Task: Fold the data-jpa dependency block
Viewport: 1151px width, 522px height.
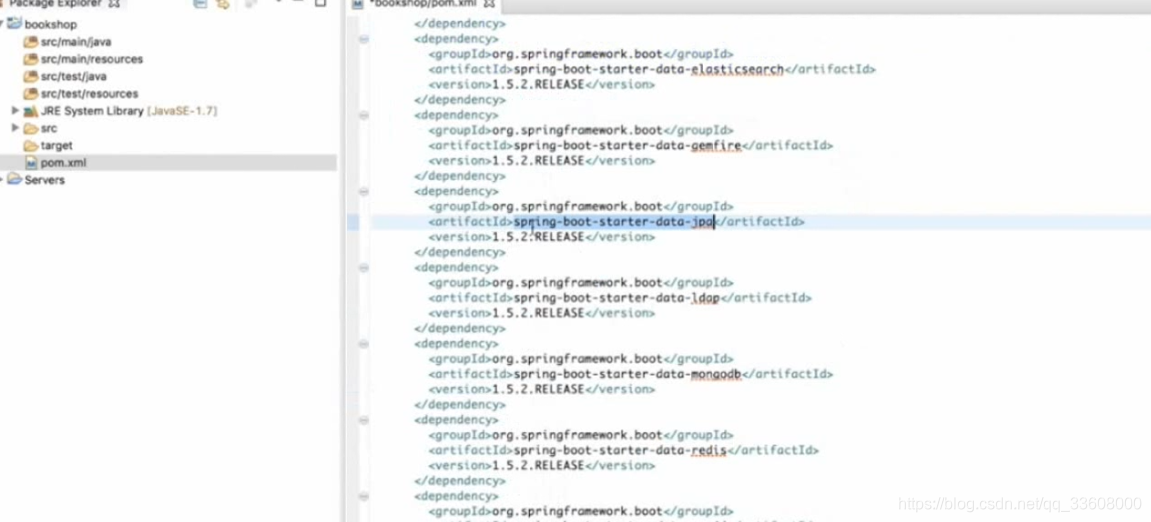Action: [x=363, y=192]
